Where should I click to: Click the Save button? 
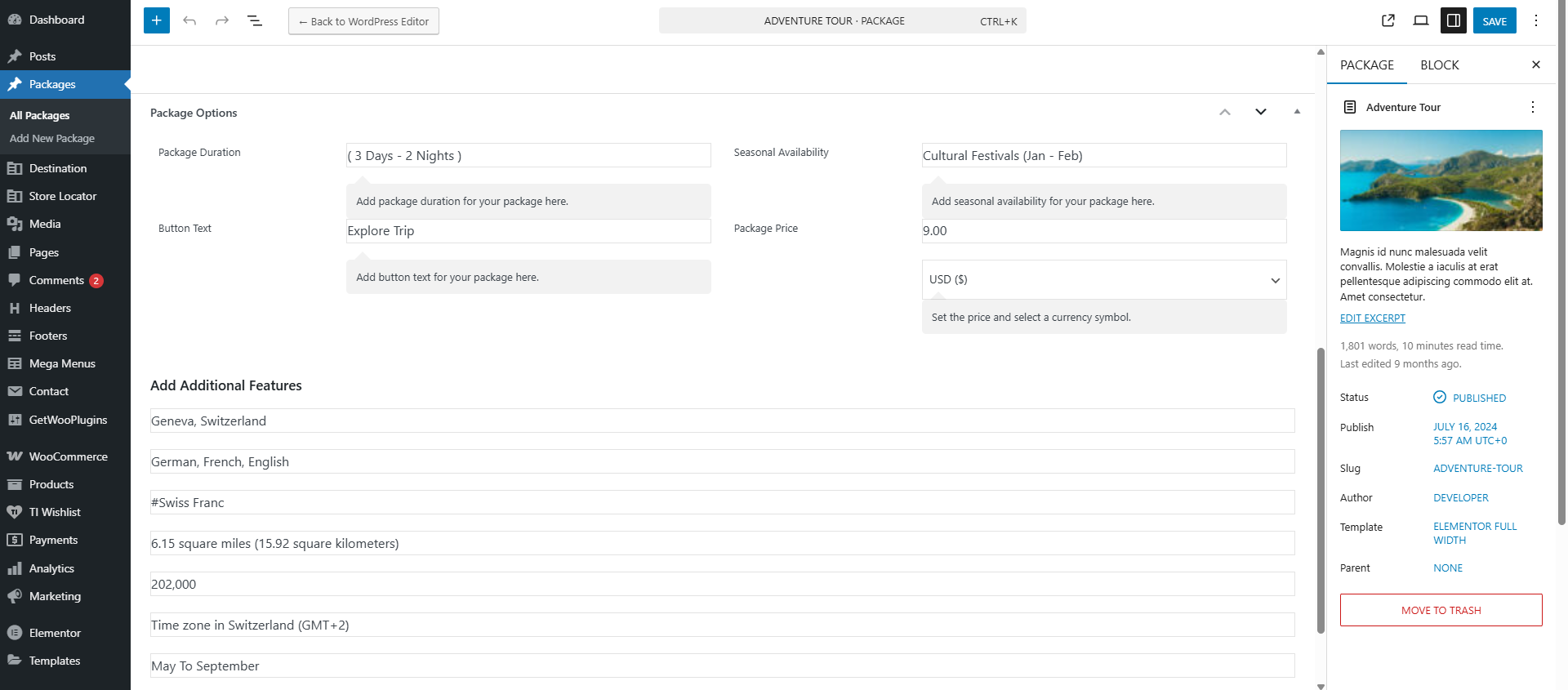[x=1494, y=21]
